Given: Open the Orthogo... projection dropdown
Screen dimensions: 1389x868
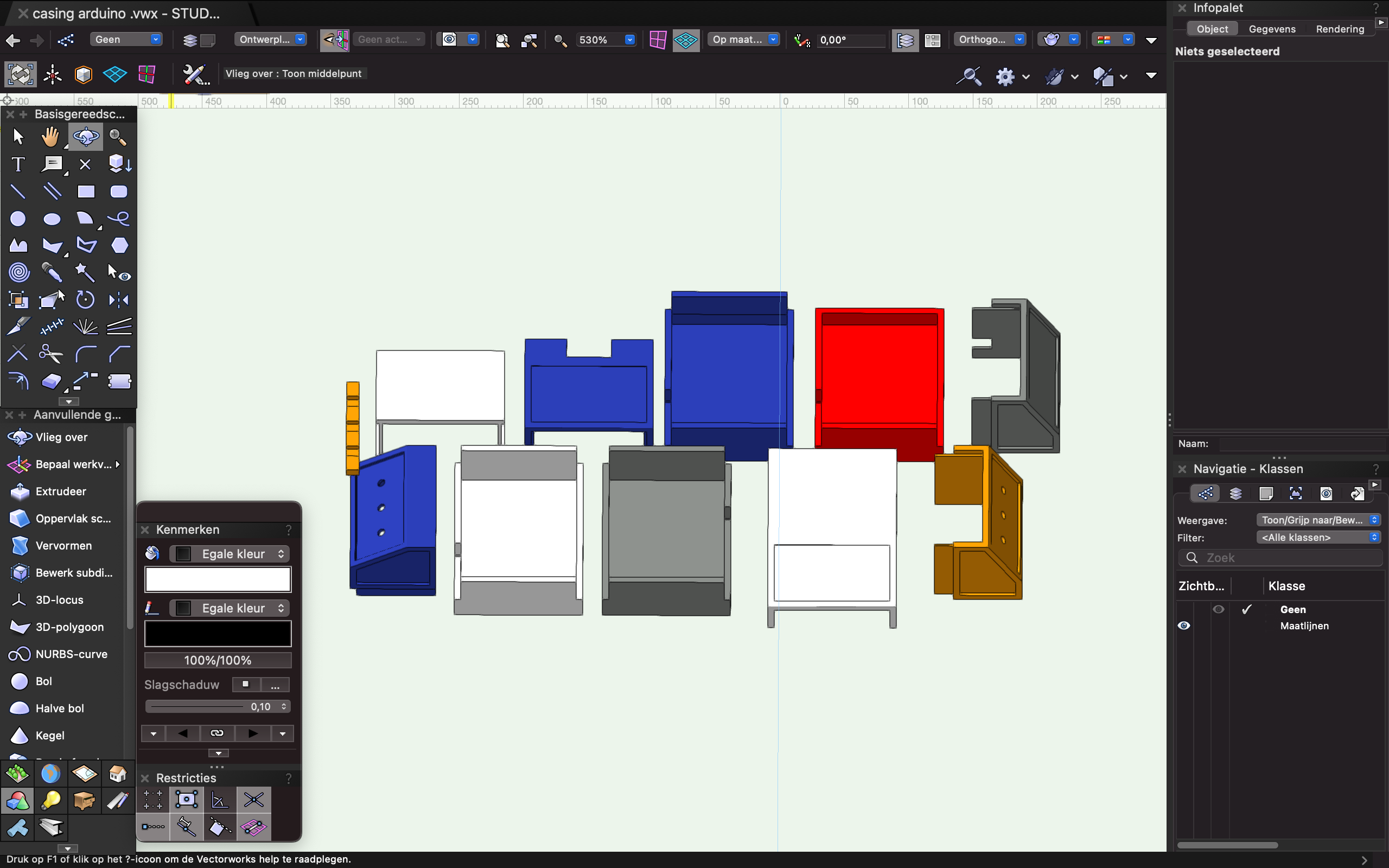Looking at the screenshot, I should pyautogui.click(x=990, y=40).
